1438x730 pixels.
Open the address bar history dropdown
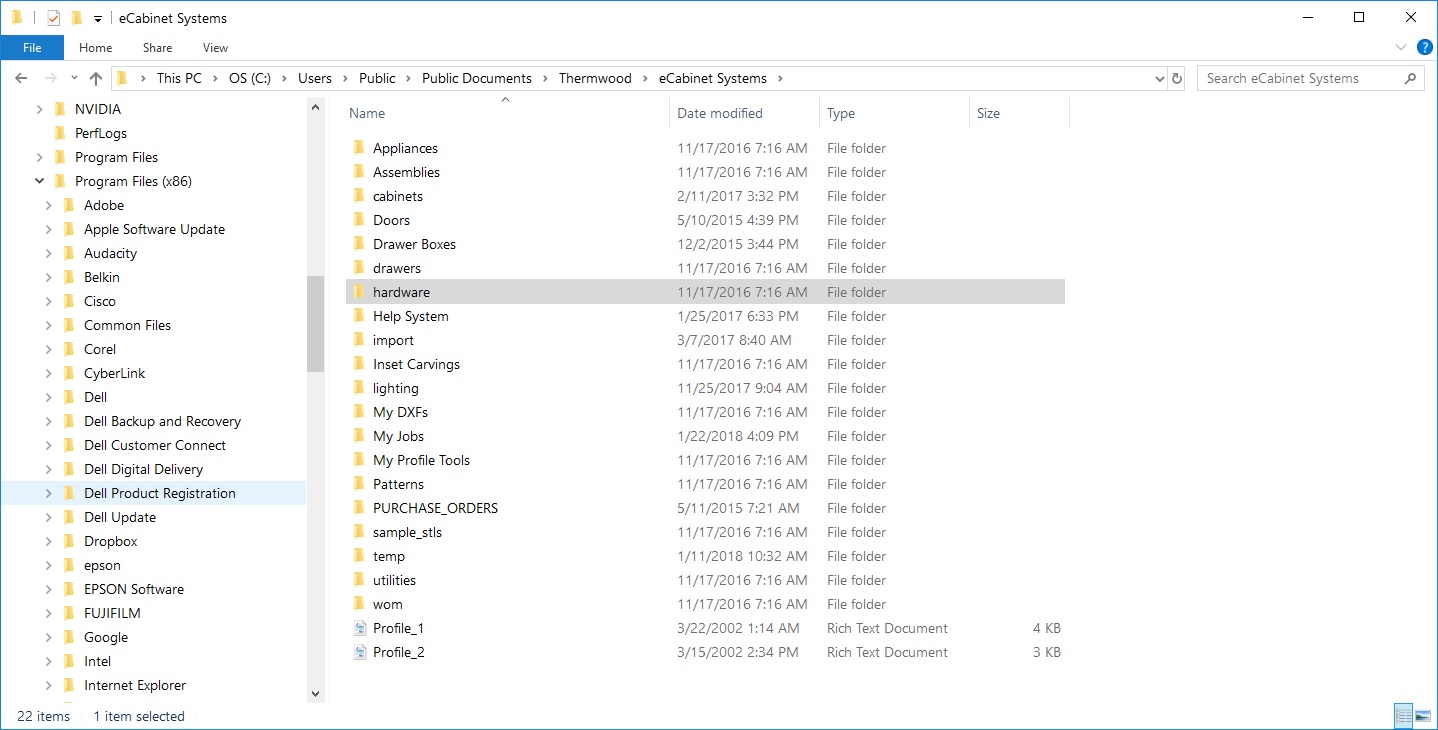coord(1159,78)
